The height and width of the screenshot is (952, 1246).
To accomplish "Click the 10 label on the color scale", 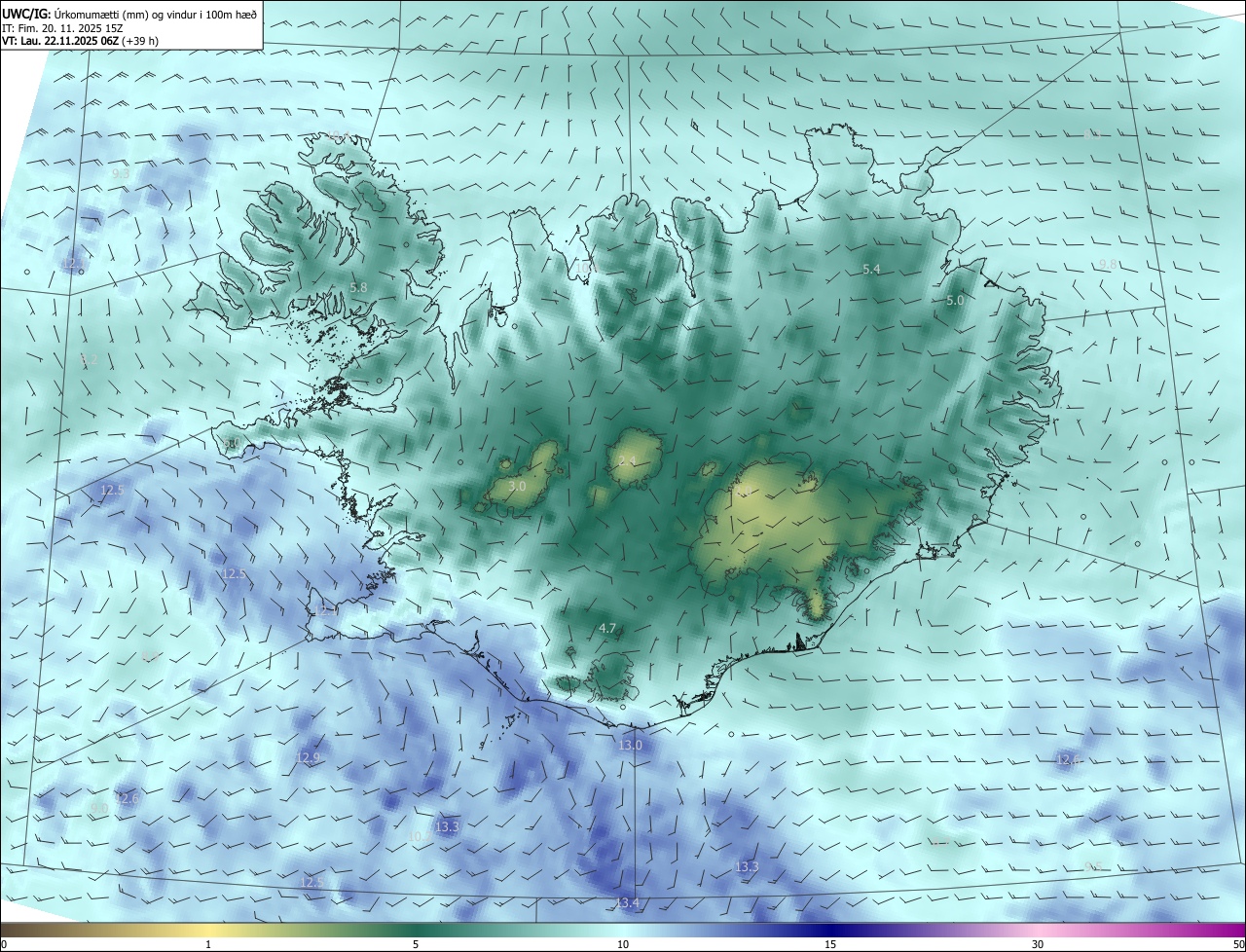I will point(623,944).
